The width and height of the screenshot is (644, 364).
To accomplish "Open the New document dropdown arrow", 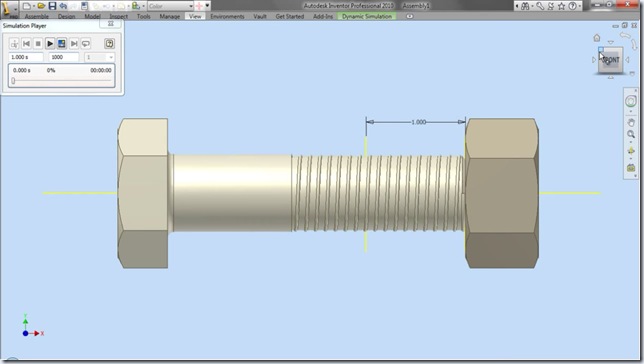I will click(33, 6).
